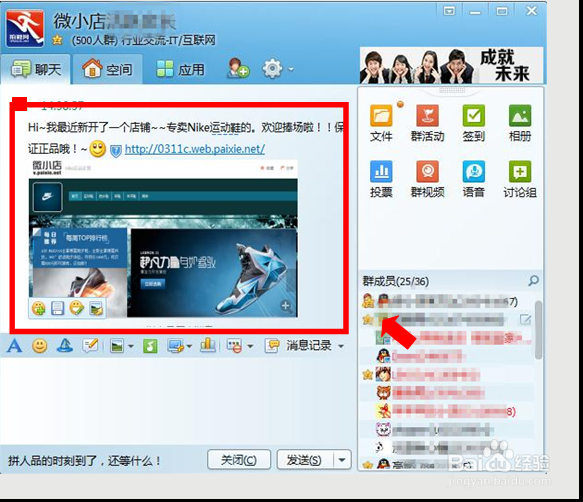The image size is (583, 502).
Task: Expand the send options arrow beside 发送
Action: click(342, 460)
